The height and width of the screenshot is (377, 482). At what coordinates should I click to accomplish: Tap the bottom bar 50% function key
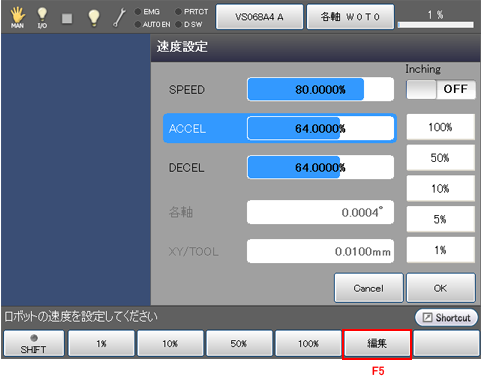(239, 343)
